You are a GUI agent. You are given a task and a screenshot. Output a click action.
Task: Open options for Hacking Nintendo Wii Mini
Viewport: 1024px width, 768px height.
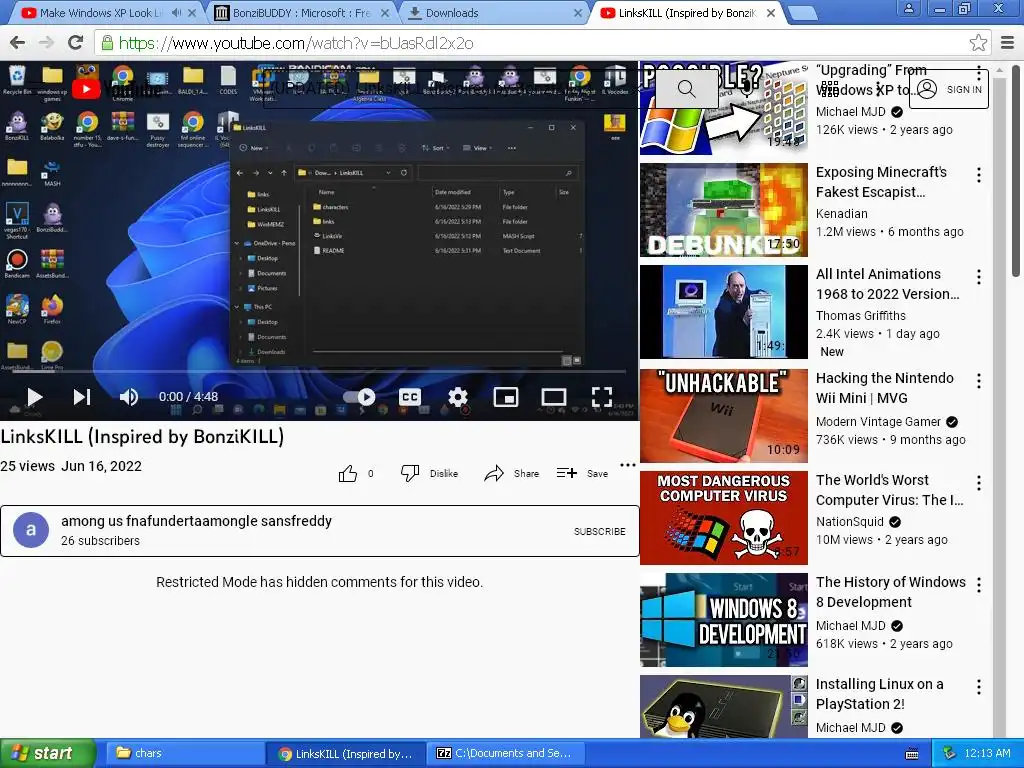[978, 381]
